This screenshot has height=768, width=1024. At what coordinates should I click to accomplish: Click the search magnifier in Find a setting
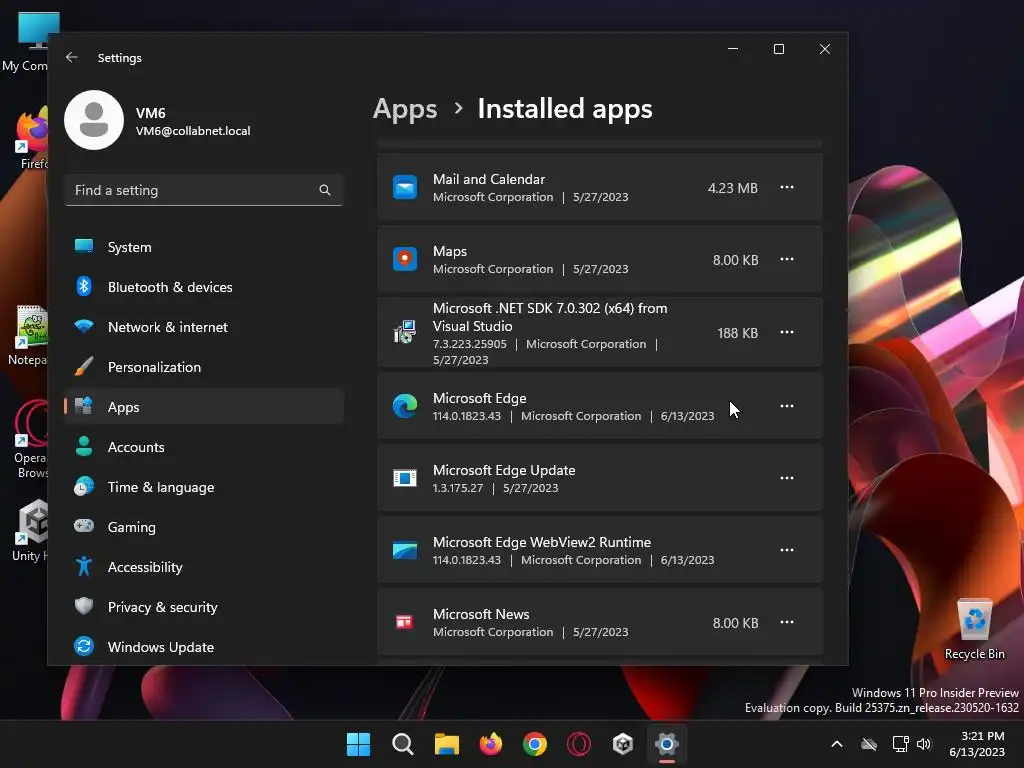click(325, 190)
